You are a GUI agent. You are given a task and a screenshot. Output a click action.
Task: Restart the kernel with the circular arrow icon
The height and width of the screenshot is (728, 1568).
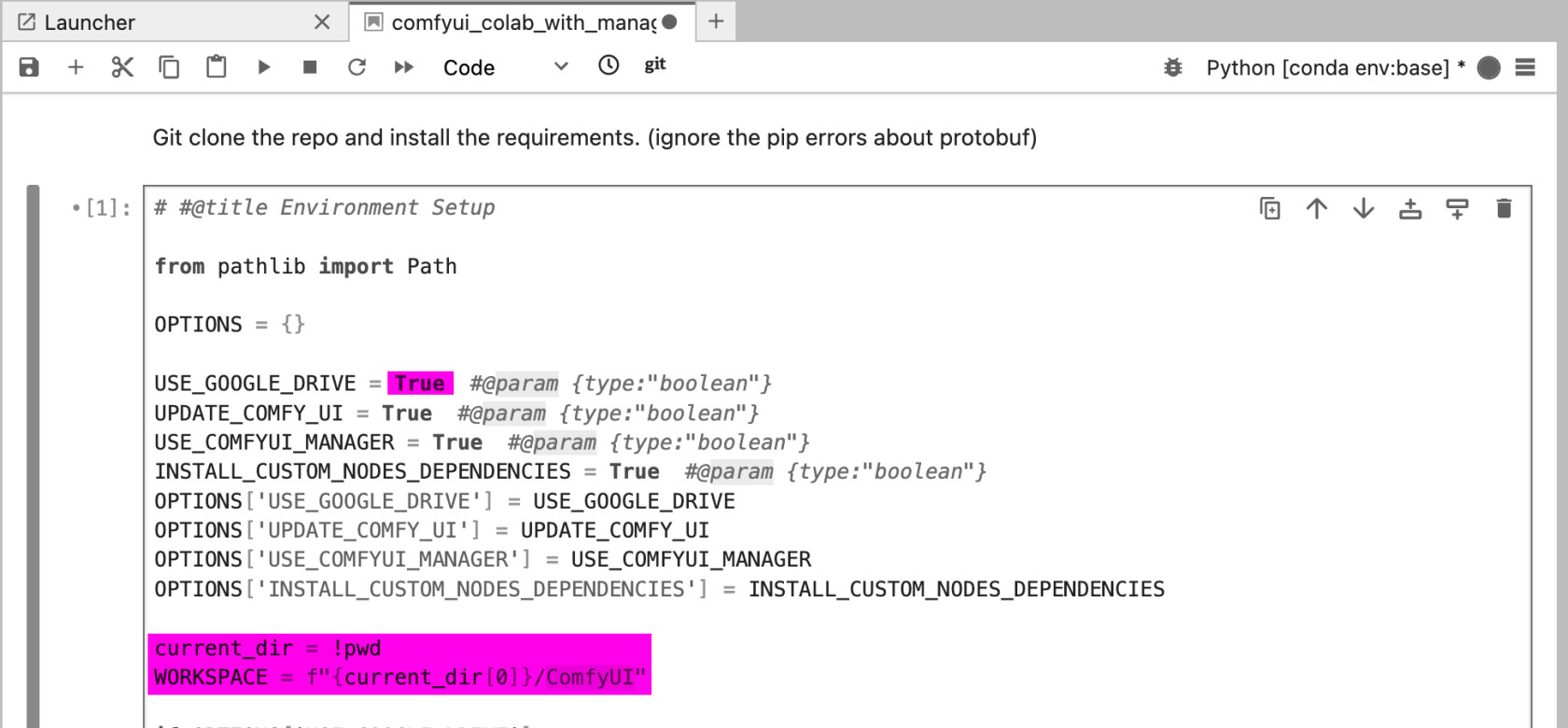pyautogui.click(x=357, y=67)
